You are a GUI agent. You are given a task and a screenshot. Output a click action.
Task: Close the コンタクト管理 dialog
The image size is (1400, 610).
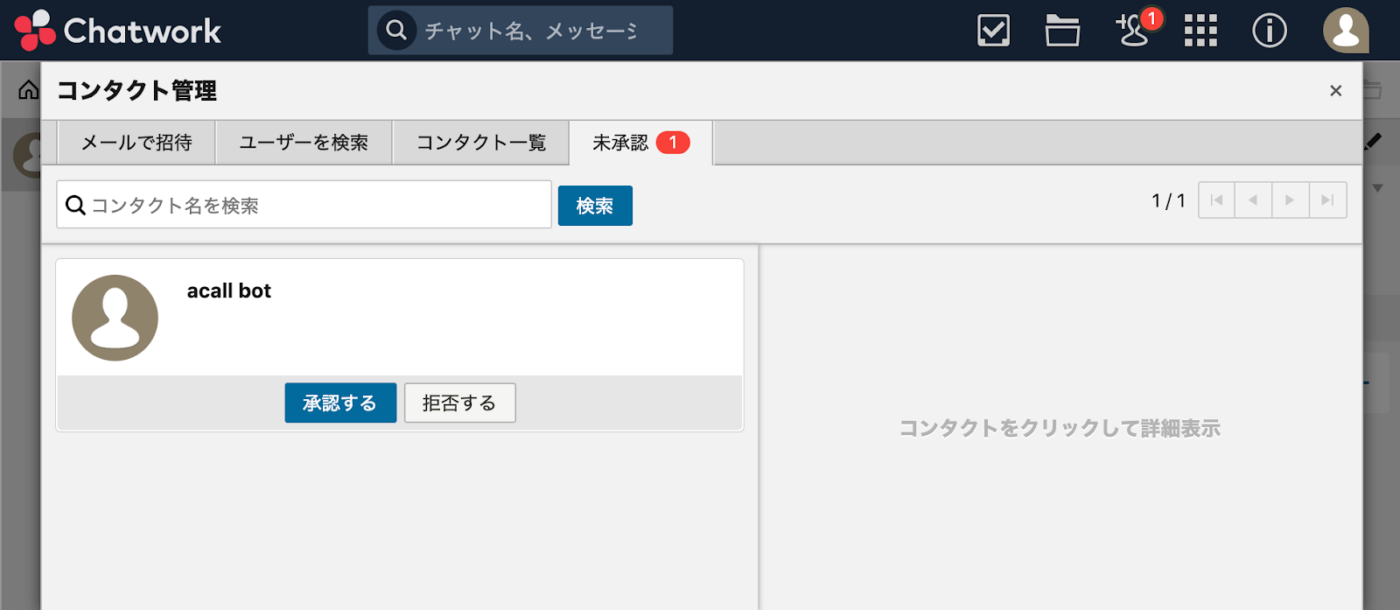(x=1335, y=91)
